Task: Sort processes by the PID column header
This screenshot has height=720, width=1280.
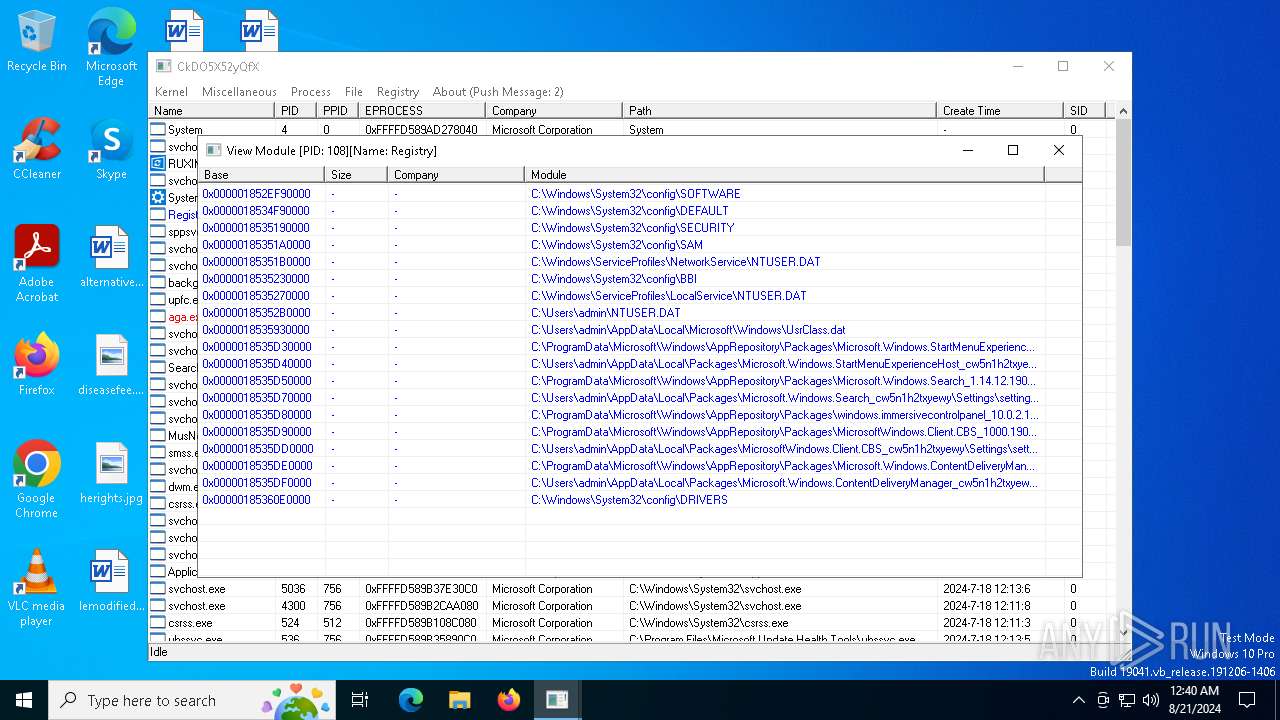Action: point(296,111)
